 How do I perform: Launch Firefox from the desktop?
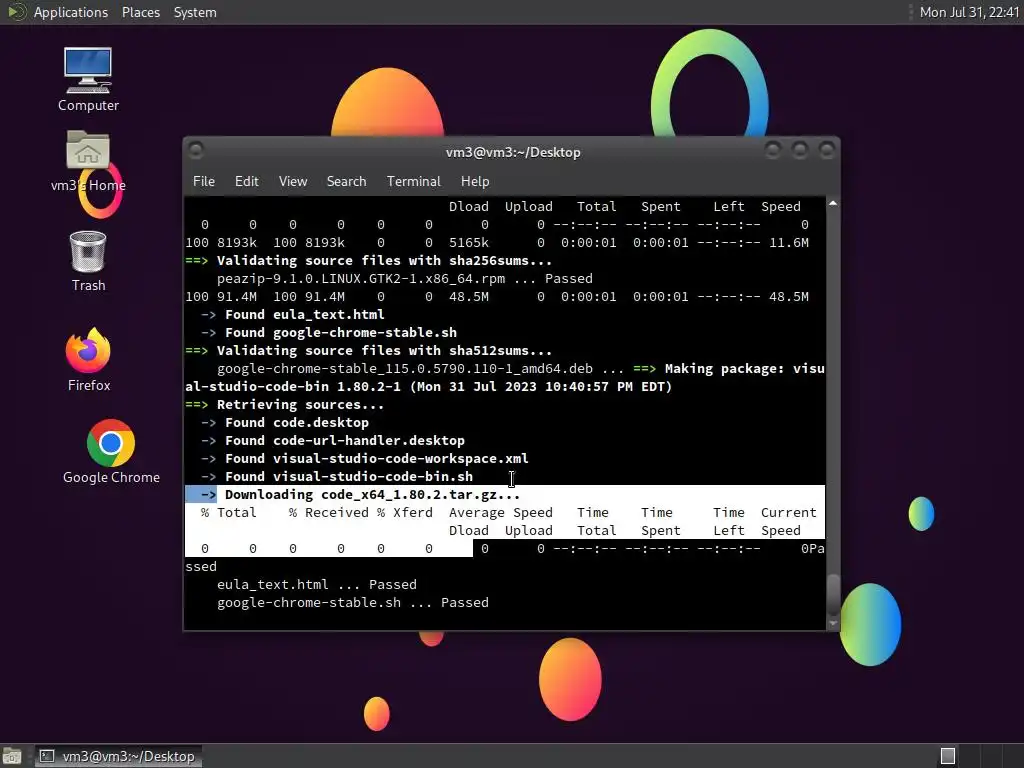(88, 360)
